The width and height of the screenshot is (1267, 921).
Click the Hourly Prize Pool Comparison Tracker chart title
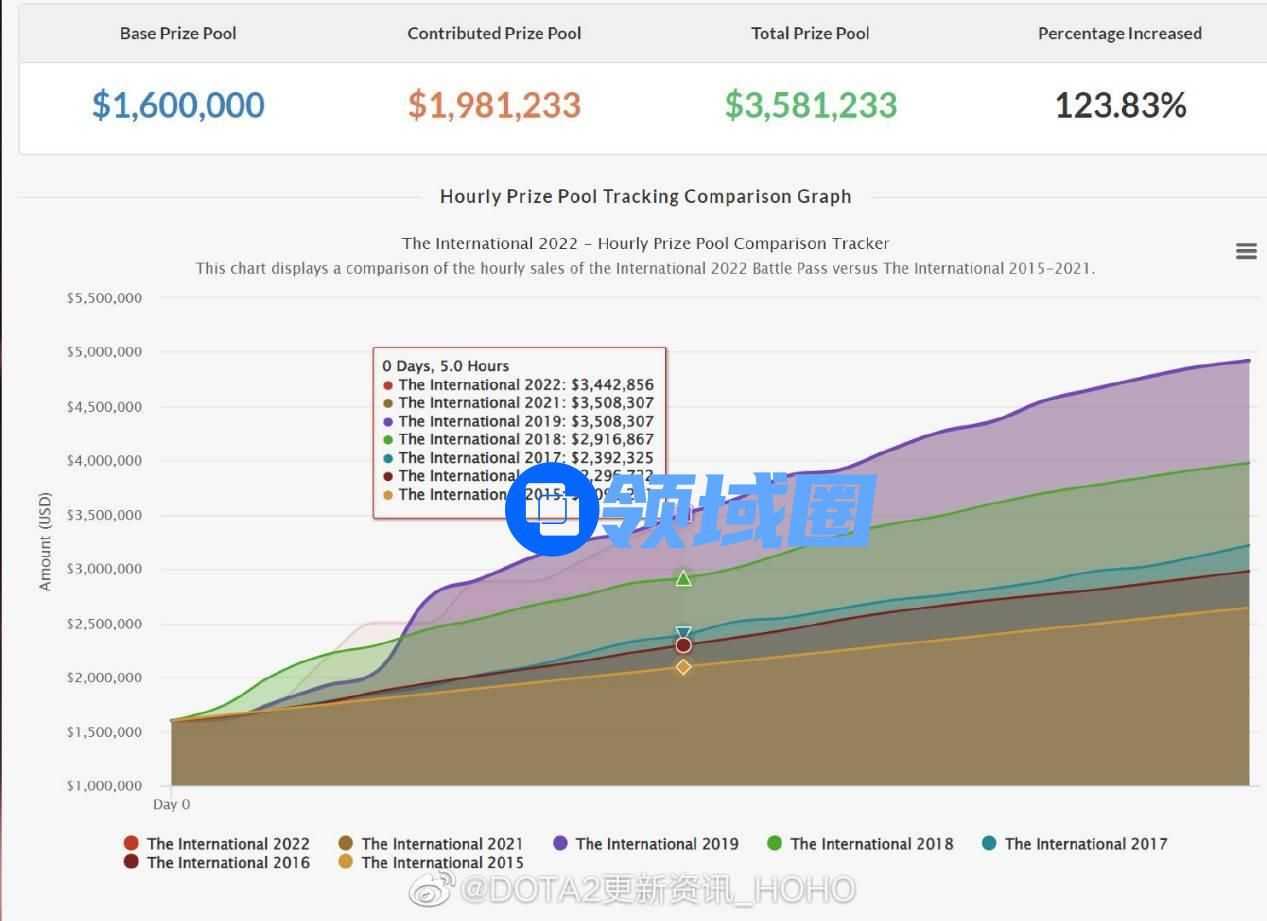click(x=645, y=243)
